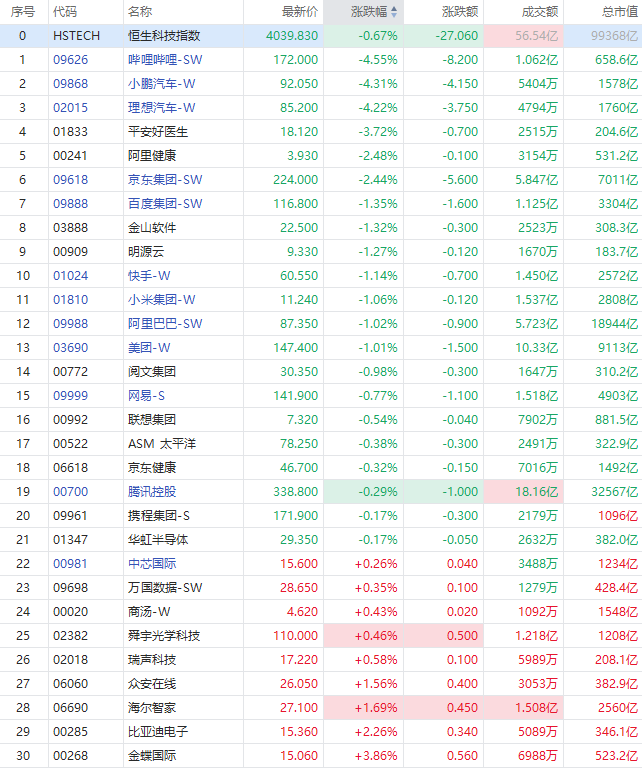This screenshot has height=769, width=642.
Task: Select 比亚迪电子 row name
Action: tap(158, 733)
